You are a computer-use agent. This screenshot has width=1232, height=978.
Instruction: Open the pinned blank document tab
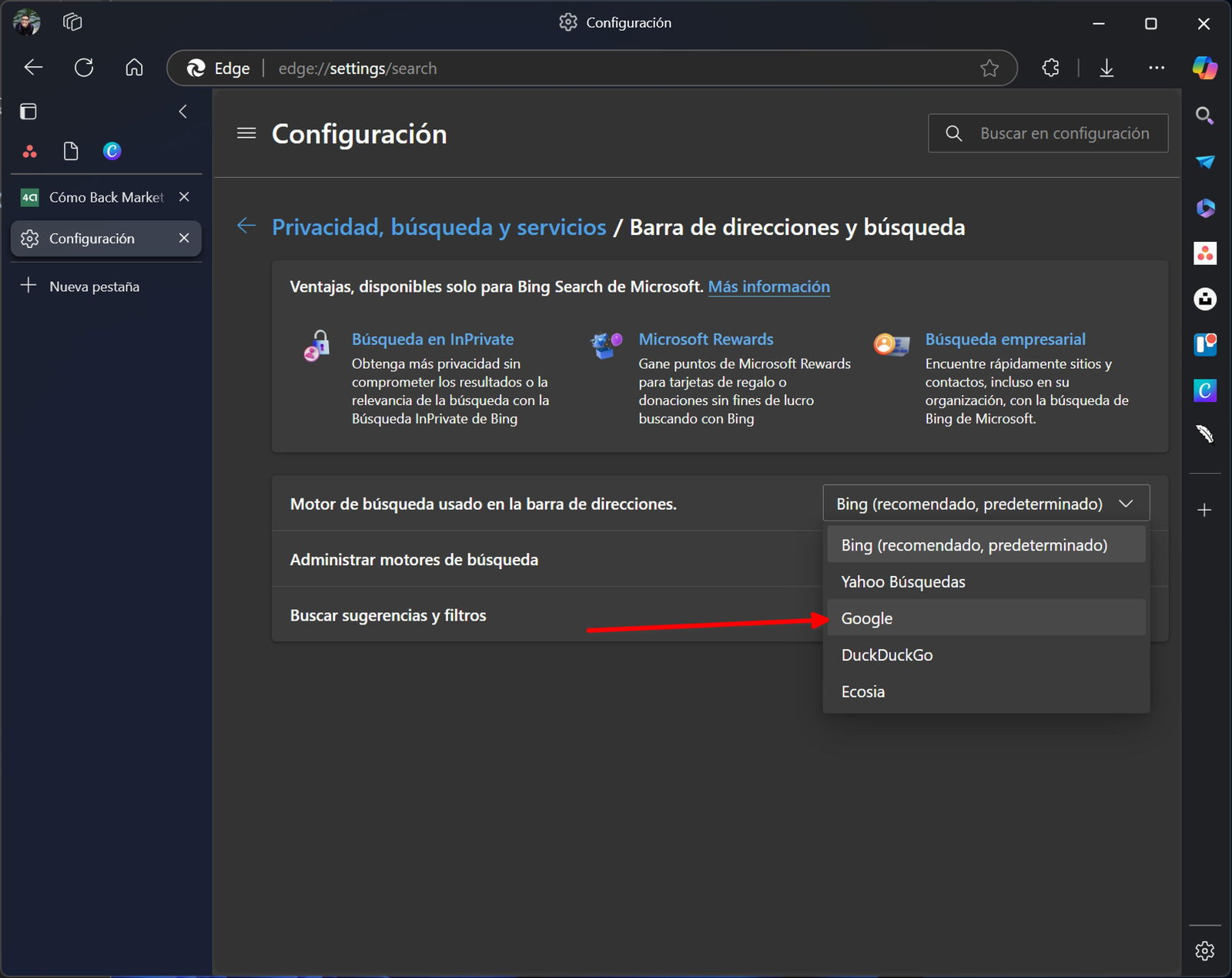pyautogui.click(x=71, y=151)
